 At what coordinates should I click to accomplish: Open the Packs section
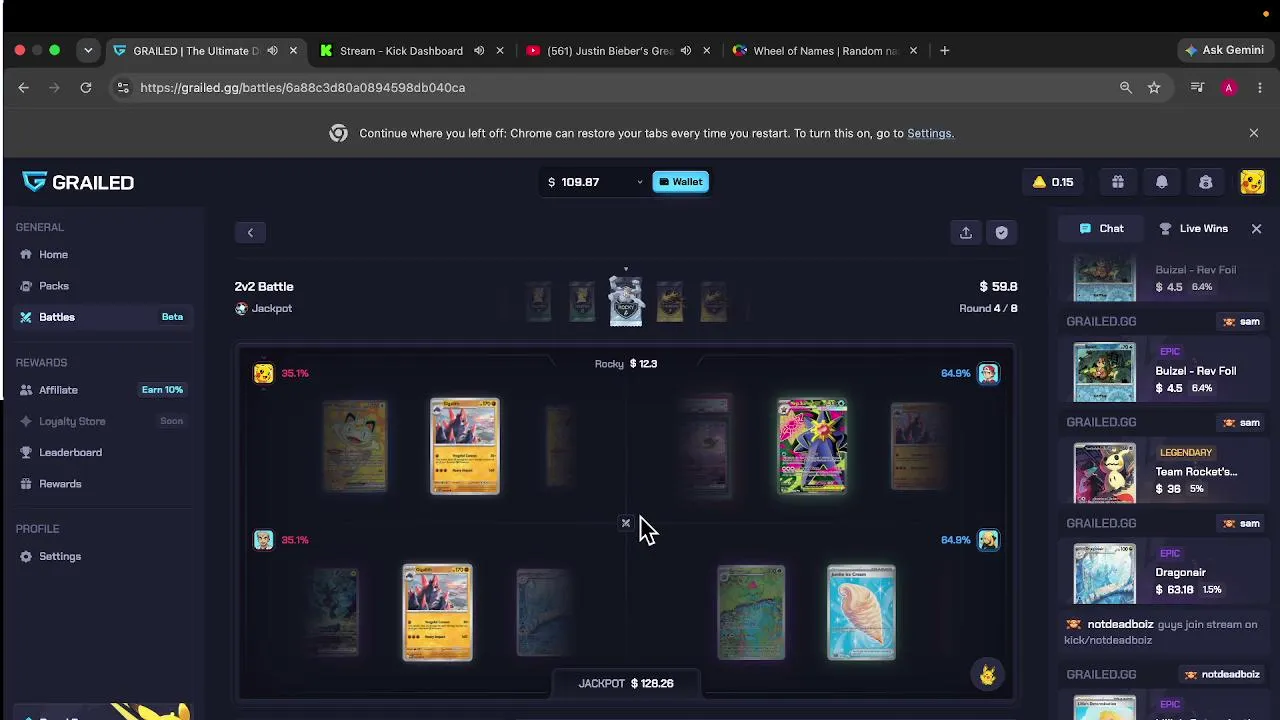(54, 286)
